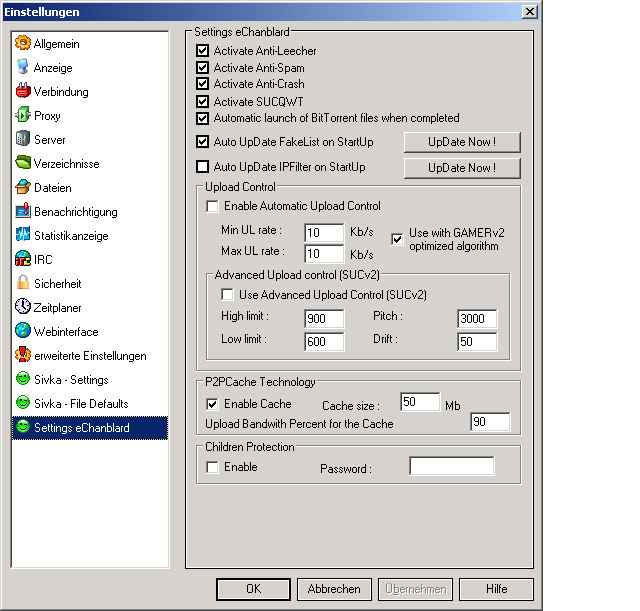Click the Allgemein gear icon

pyautogui.click(x=23, y=43)
